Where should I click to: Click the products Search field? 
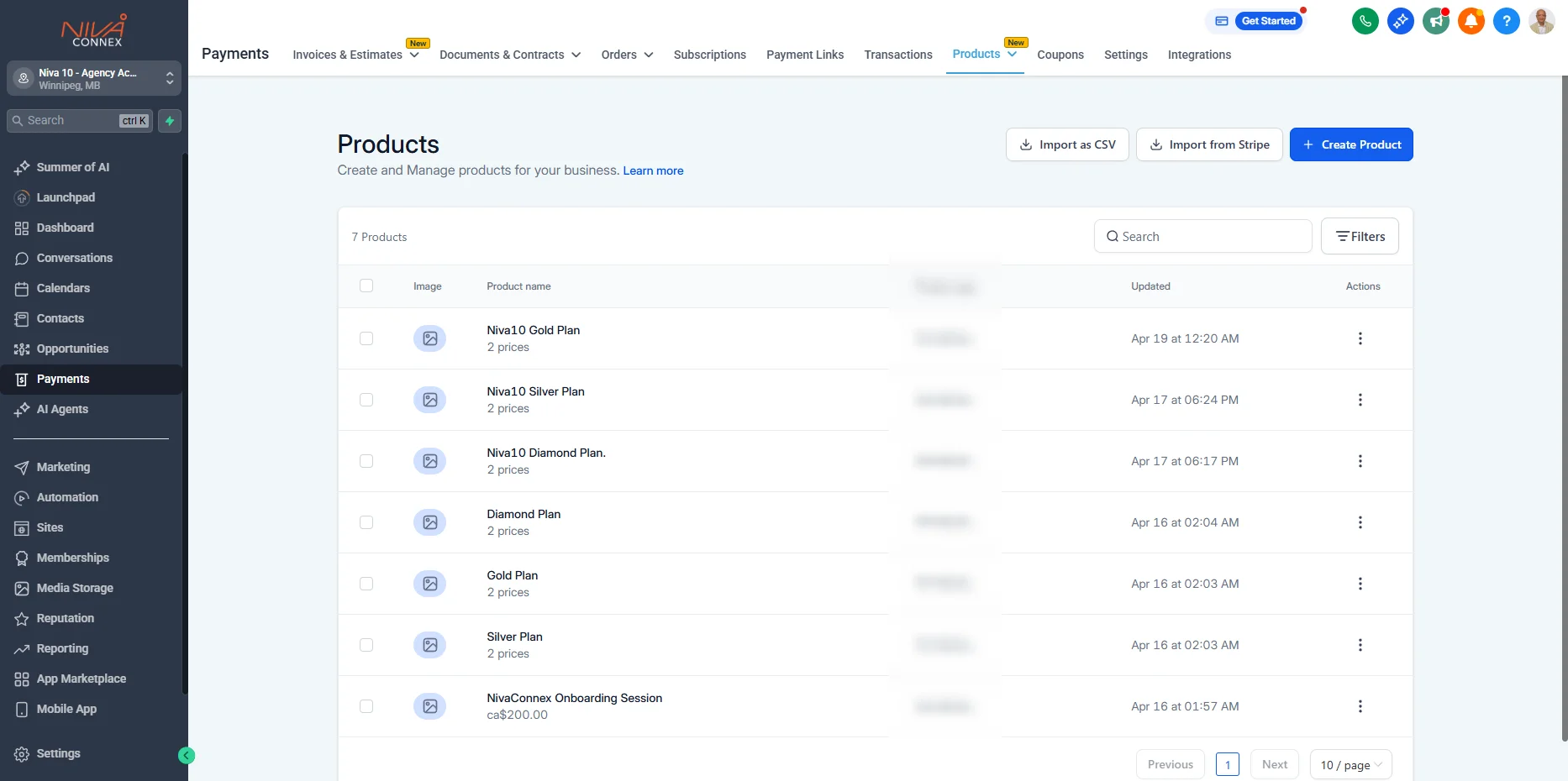(x=1202, y=237)
